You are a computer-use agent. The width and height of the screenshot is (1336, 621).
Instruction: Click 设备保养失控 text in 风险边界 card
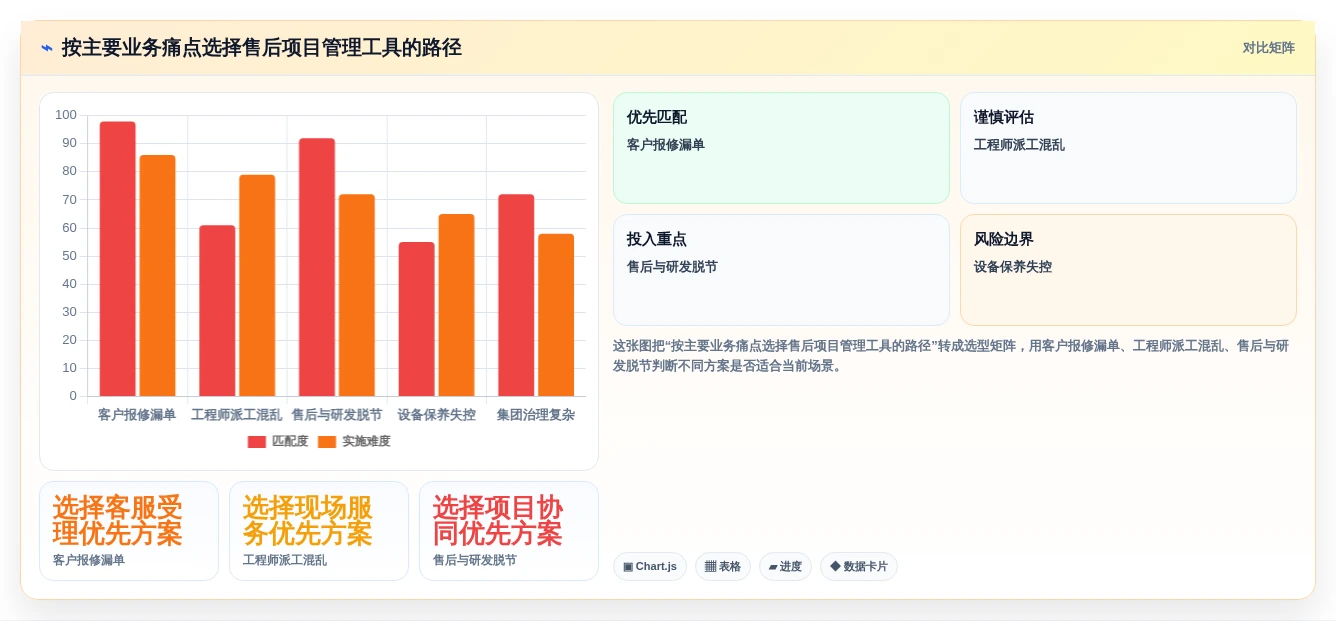coord(1013,267)
